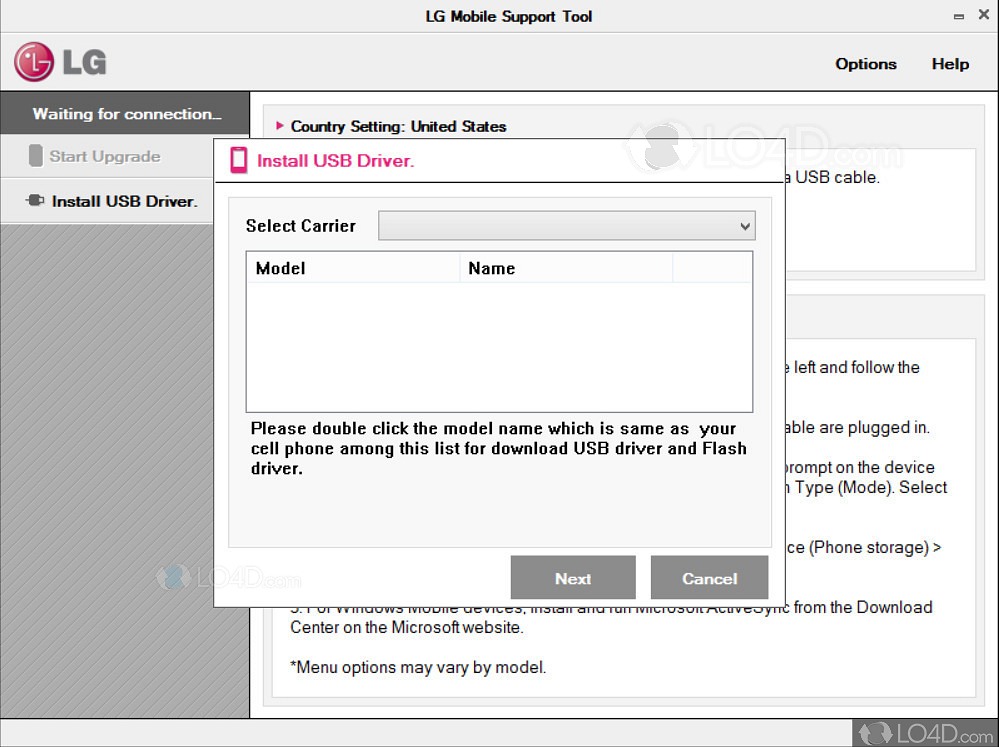The height and width of the screenshot is (747, 999).
Task: Click the phone icon beside Start Upgrade
Action: tap(36, 156)
